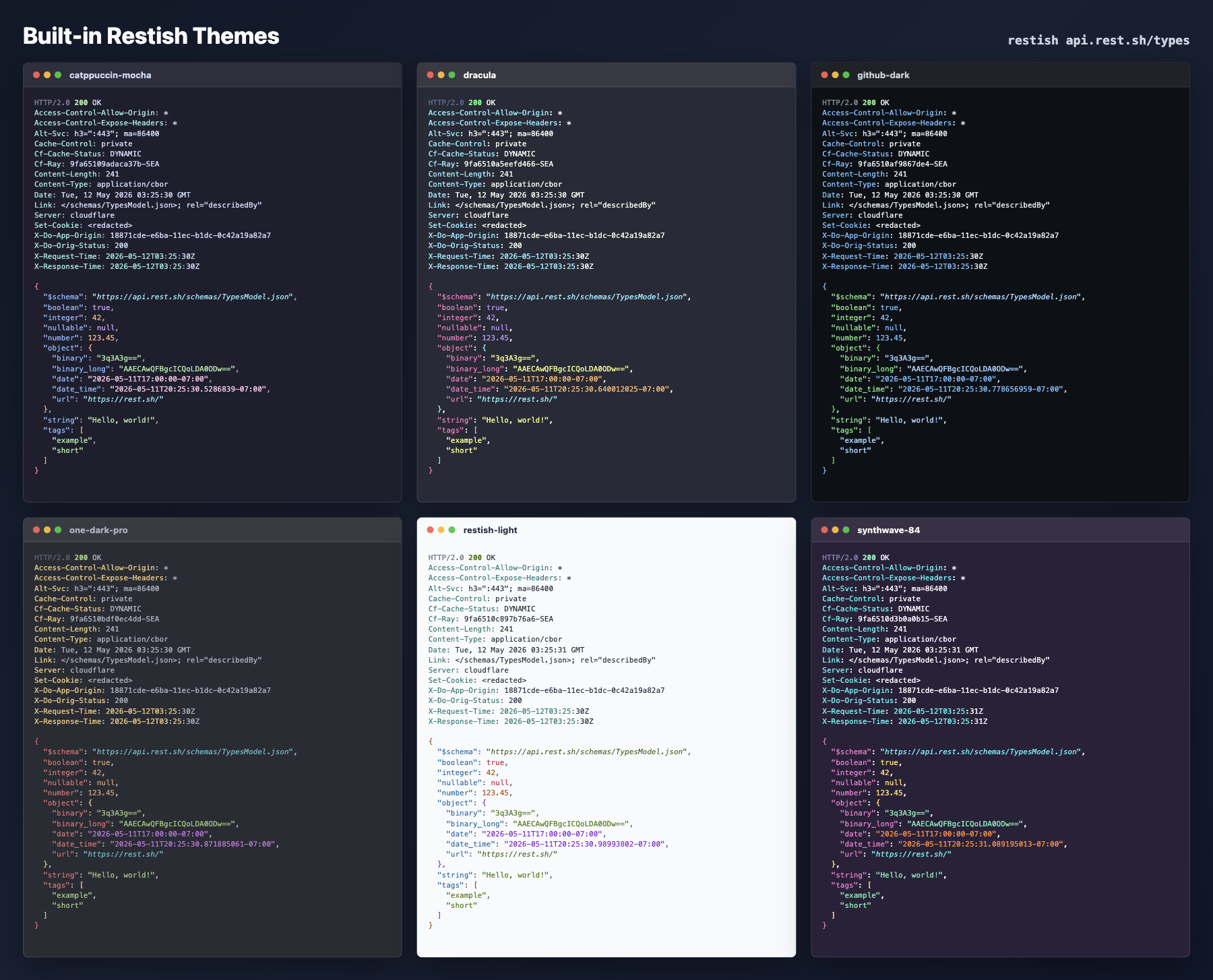Click the one-dark-pro window title
Viewport: 1213px width, 980px height.
(98, 530)
